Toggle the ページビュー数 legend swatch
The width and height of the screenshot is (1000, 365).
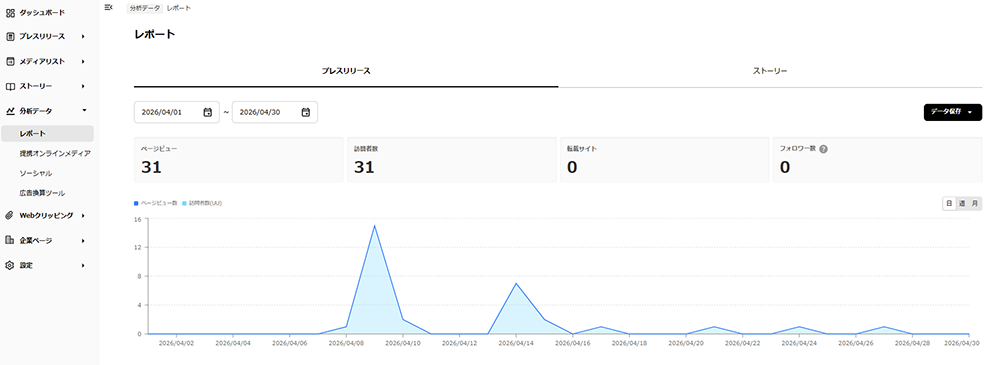tap(136, 203)
